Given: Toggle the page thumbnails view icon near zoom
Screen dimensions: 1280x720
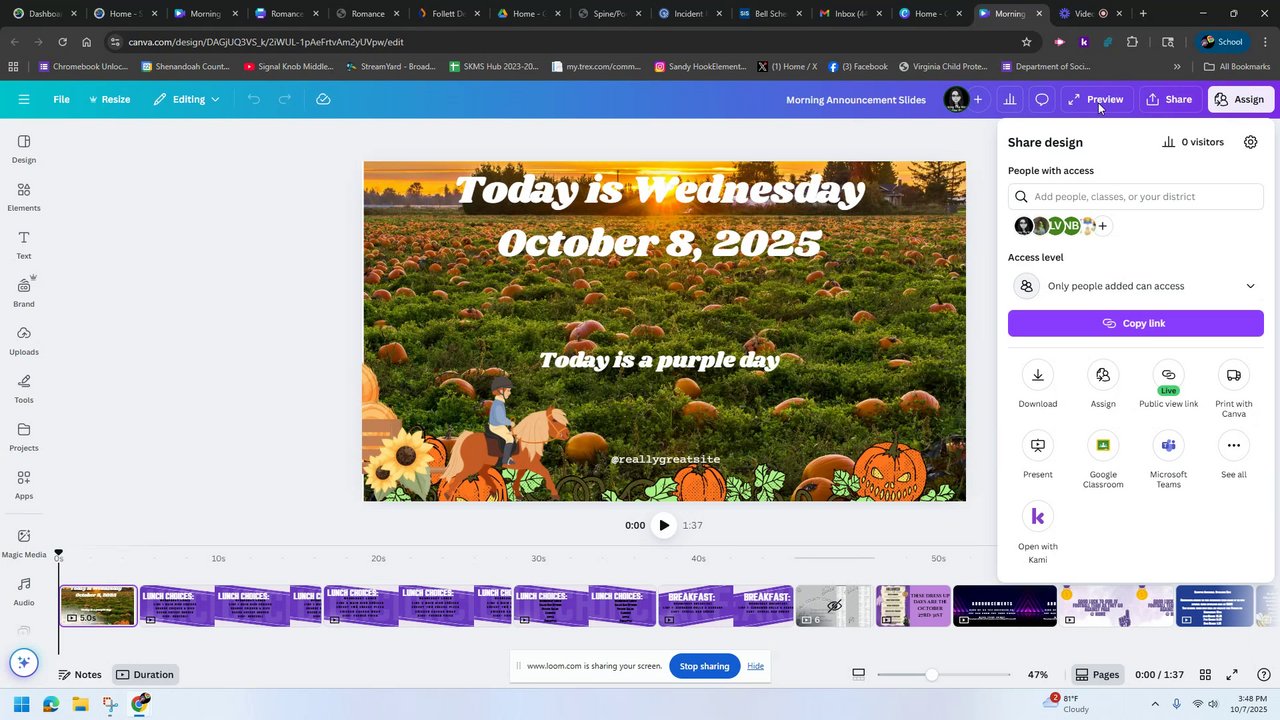Looking at the screenshot, I should pyautogui.click(x=858, y=674).
